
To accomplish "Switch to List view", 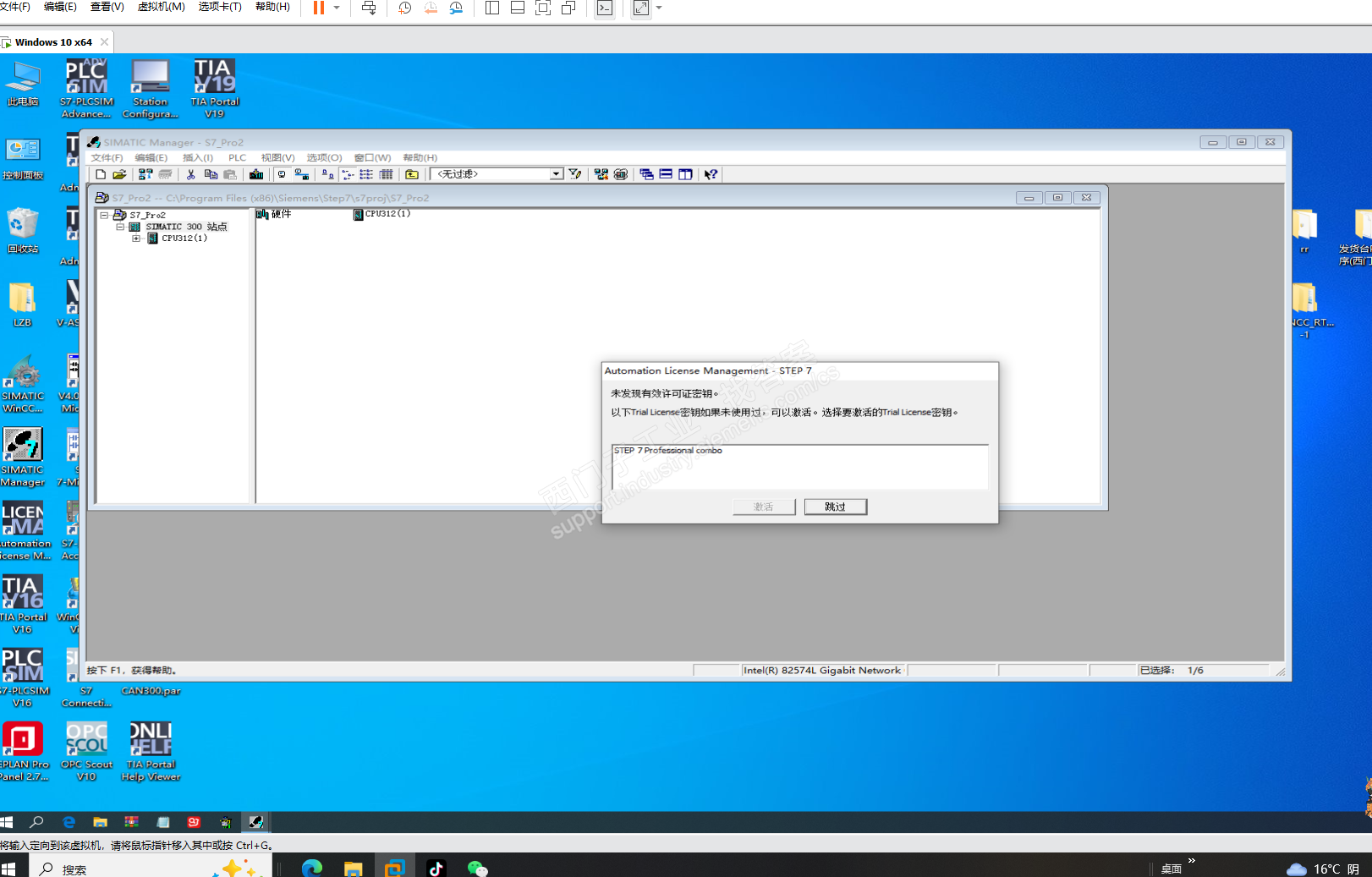I will 366,174.
